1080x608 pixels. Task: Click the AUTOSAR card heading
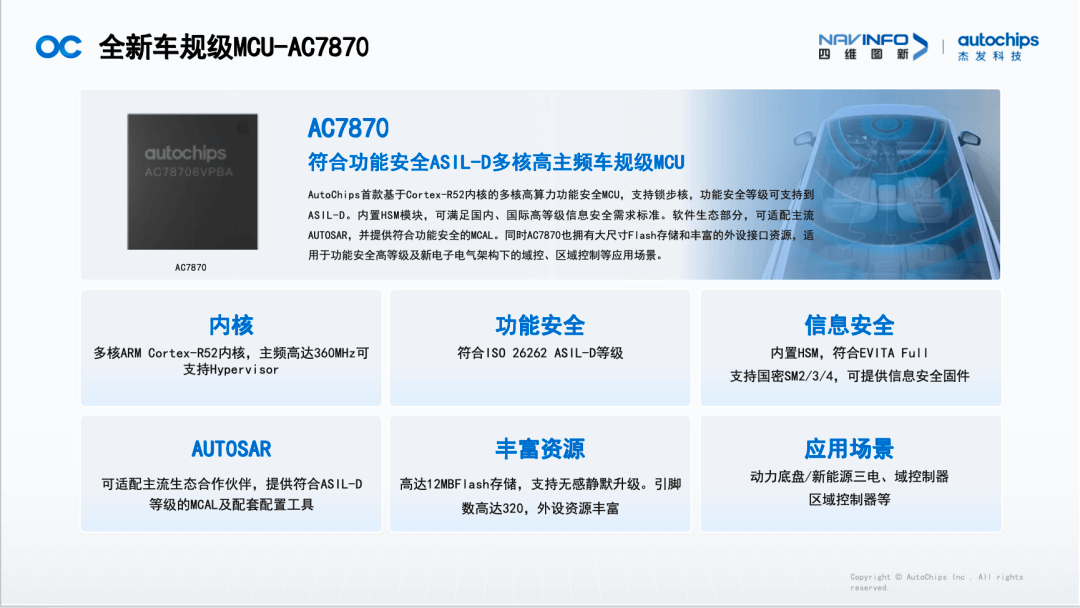(x=230, y=450)
